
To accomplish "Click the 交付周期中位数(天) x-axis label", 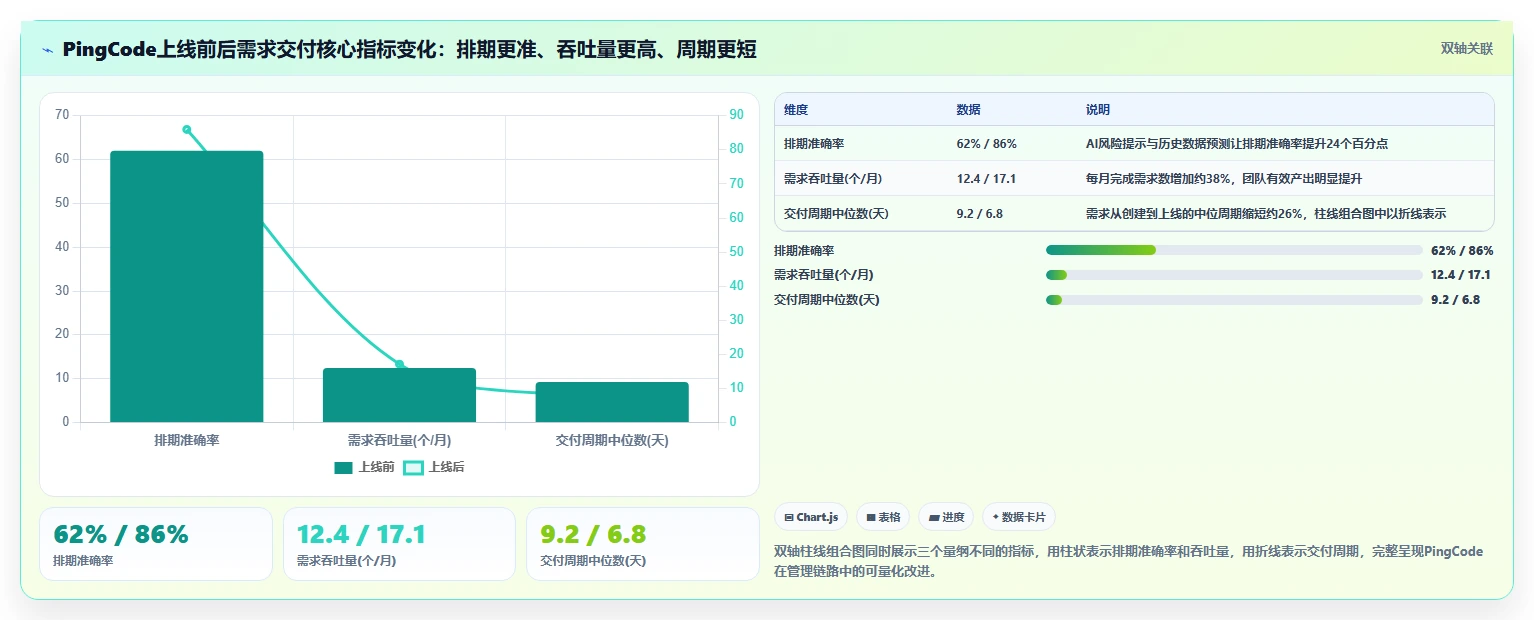I will (612, 440).
